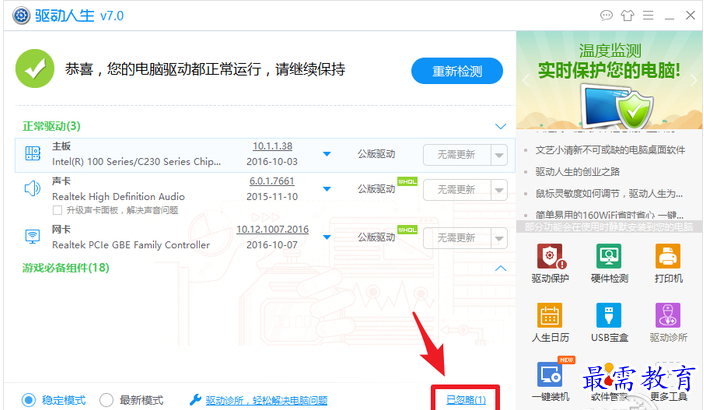
Task: Click 无需更新 button for 声卡
Action: click(x=457, y=190)
